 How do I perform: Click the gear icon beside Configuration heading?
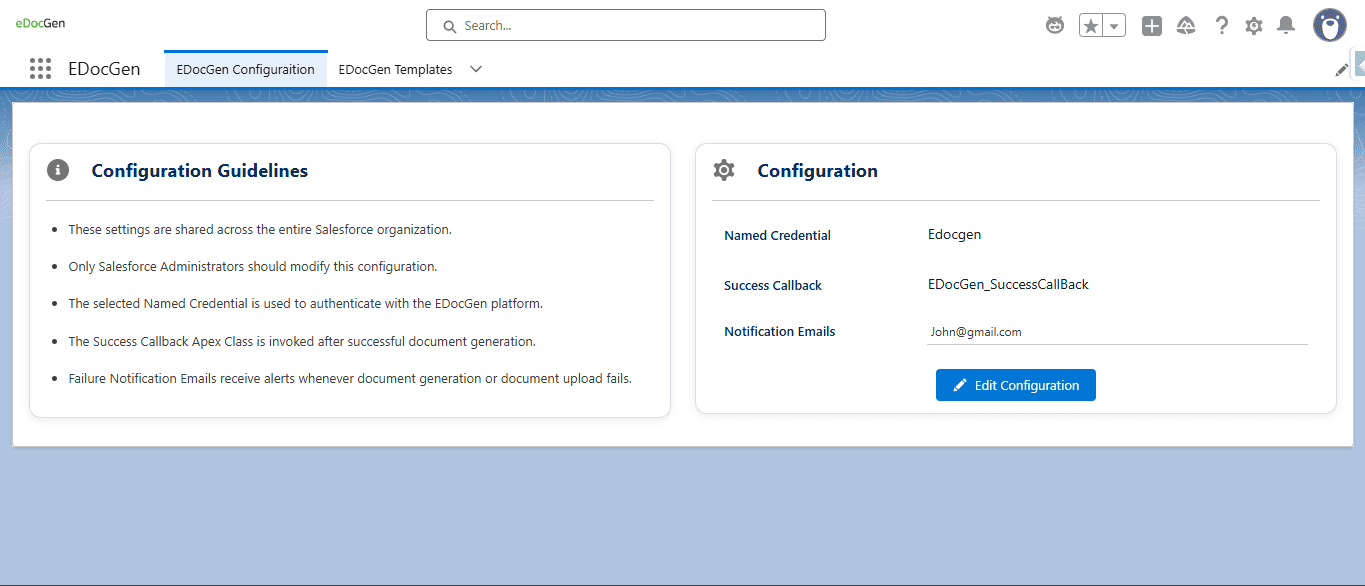pyautogui.click(x=724, y=170)
